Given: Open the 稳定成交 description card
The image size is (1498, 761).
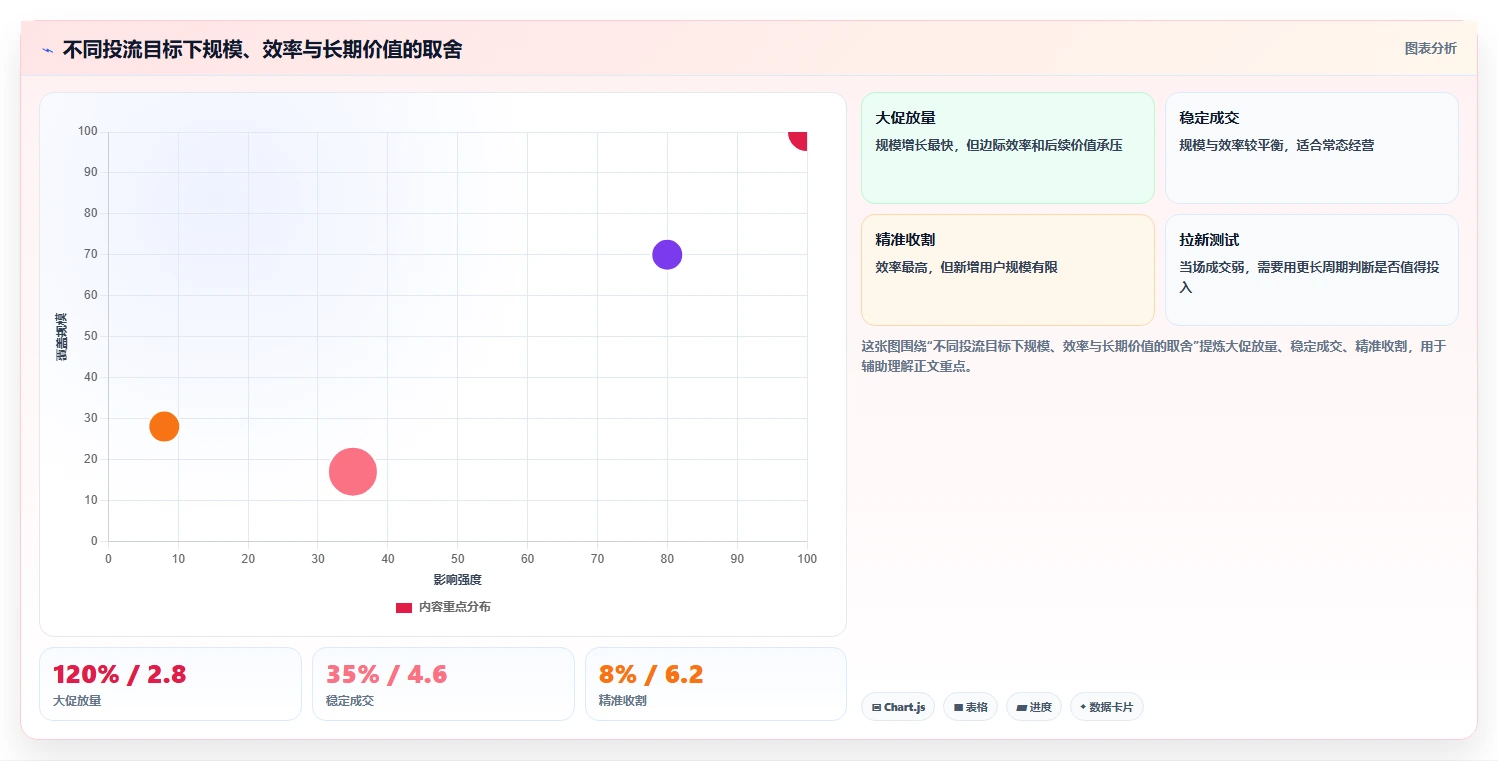Looking at the screenshot, I should 1311,148.
